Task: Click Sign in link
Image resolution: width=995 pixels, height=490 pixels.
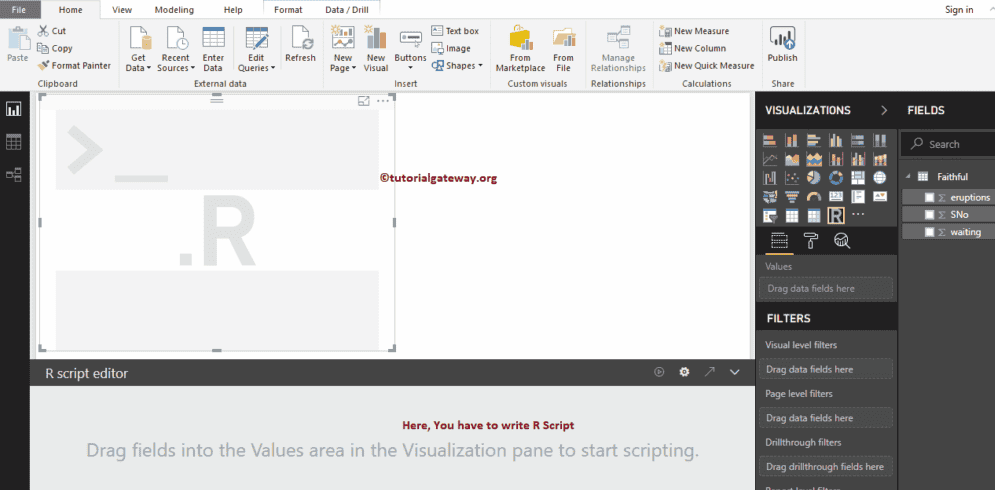Action: tap(959, 10)
